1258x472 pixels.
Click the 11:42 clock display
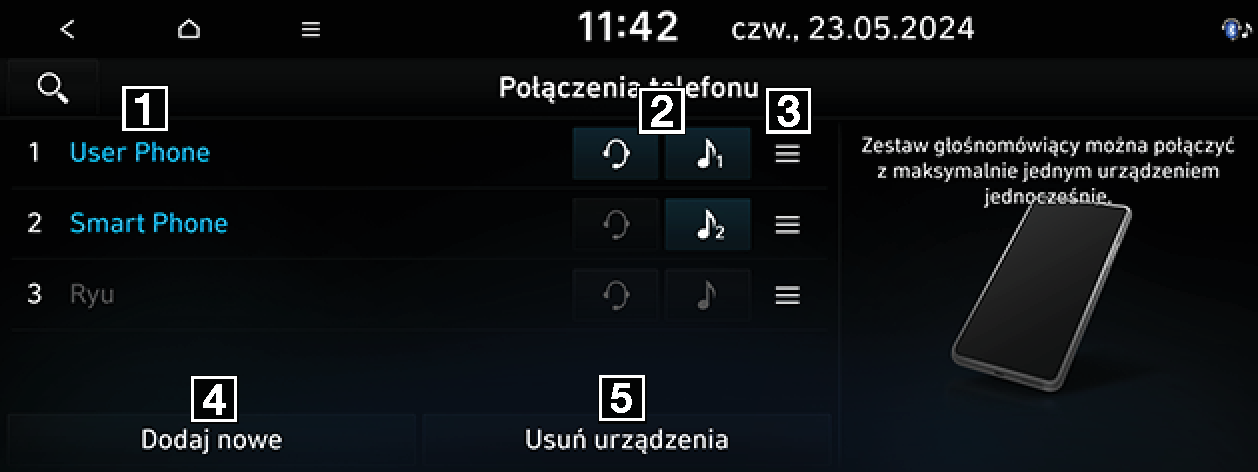click(x=628, y=28)
